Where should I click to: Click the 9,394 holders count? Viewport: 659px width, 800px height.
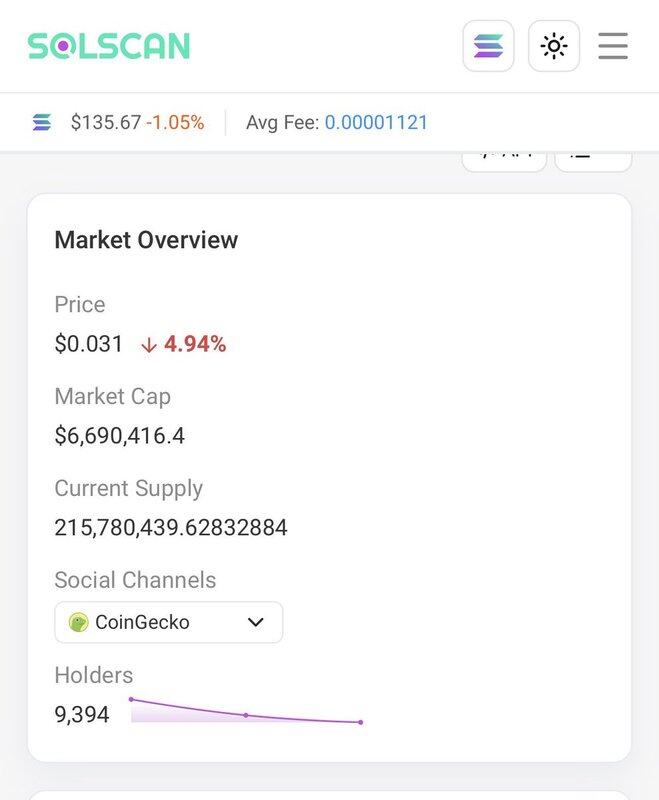click(x=82, y=714)
